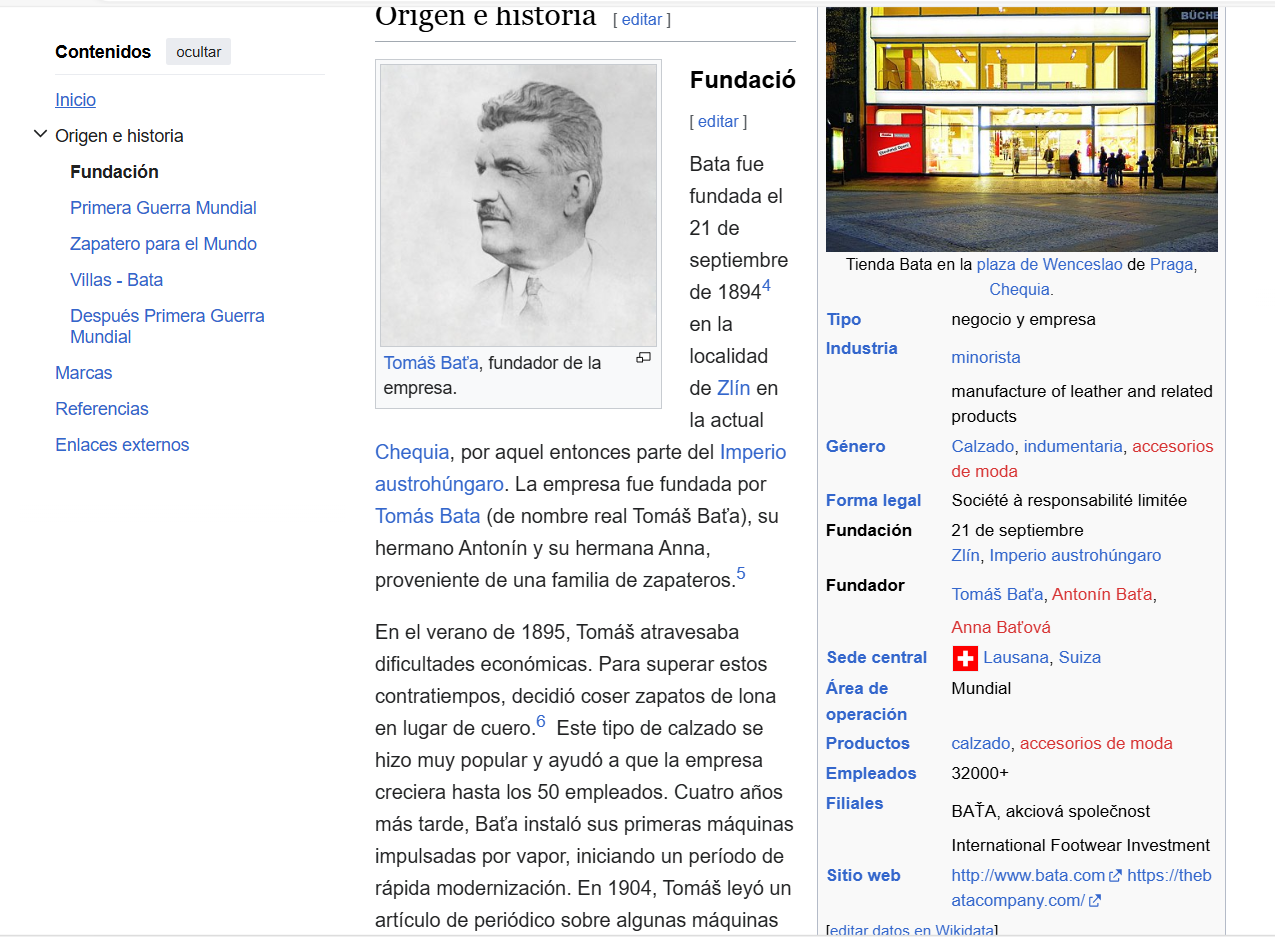Image resolution: width=1275 pixels, height=937 pixels.
Task: Open footnote 6 after cuero
Action: click(541, 721)
